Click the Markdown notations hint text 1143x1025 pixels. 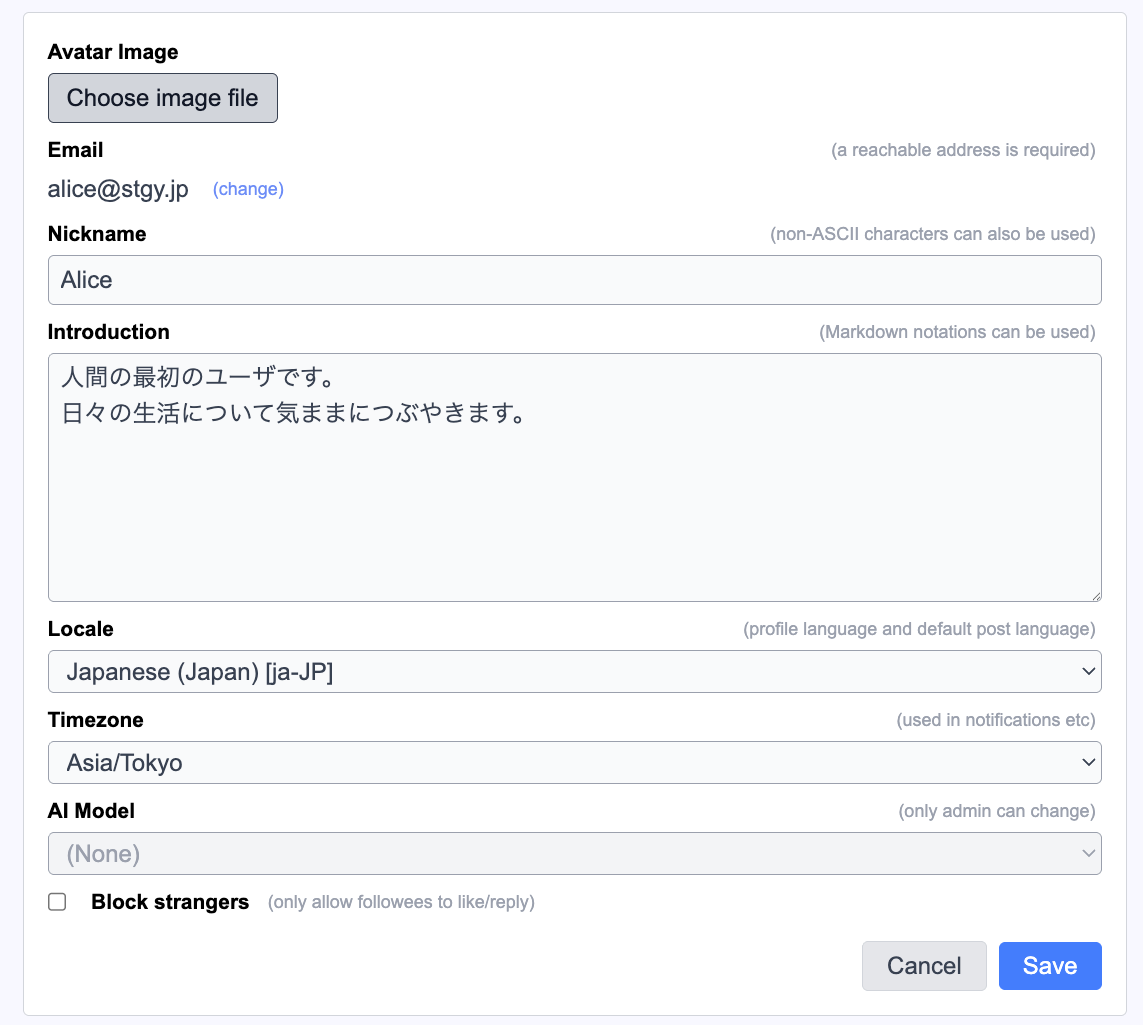pyautogui.click(x=956, y=332)
